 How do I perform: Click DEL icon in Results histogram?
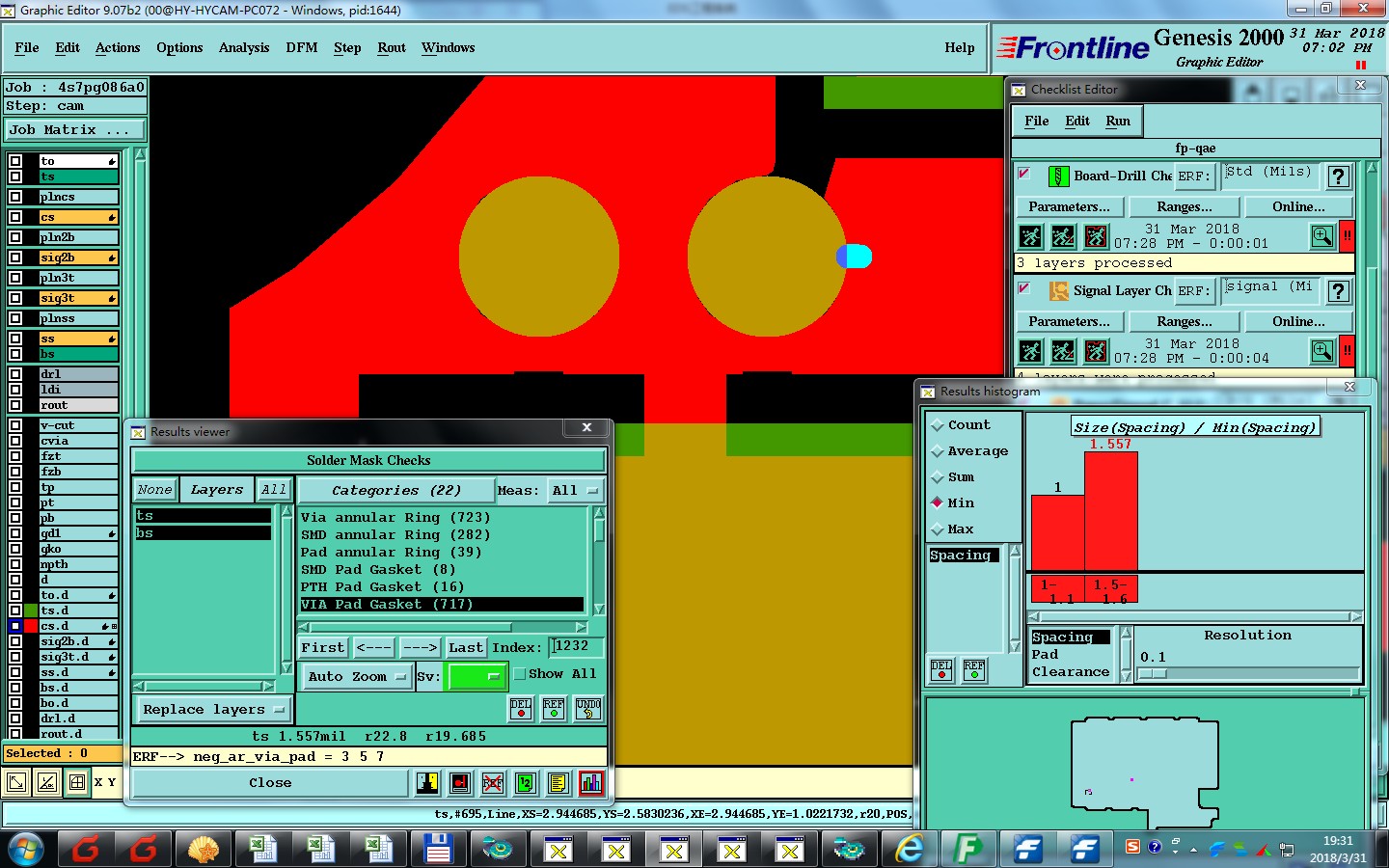tap(941, 670)
